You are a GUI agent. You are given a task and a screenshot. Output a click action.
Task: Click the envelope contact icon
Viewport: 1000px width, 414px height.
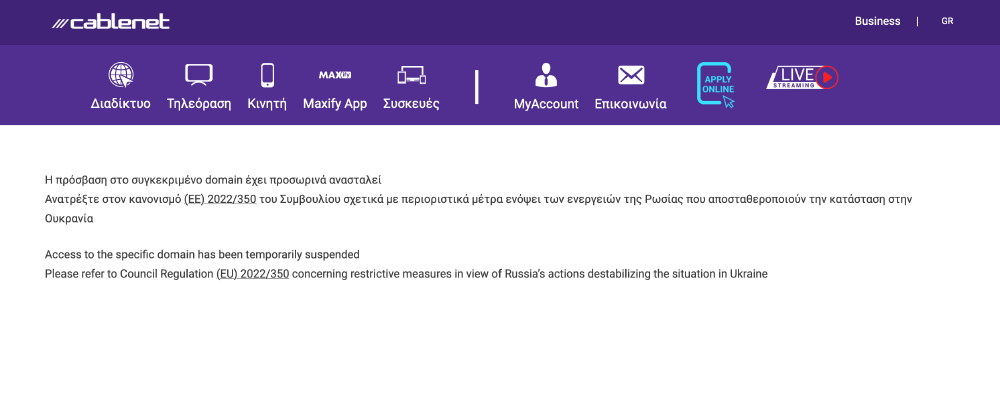click(630, 75)
